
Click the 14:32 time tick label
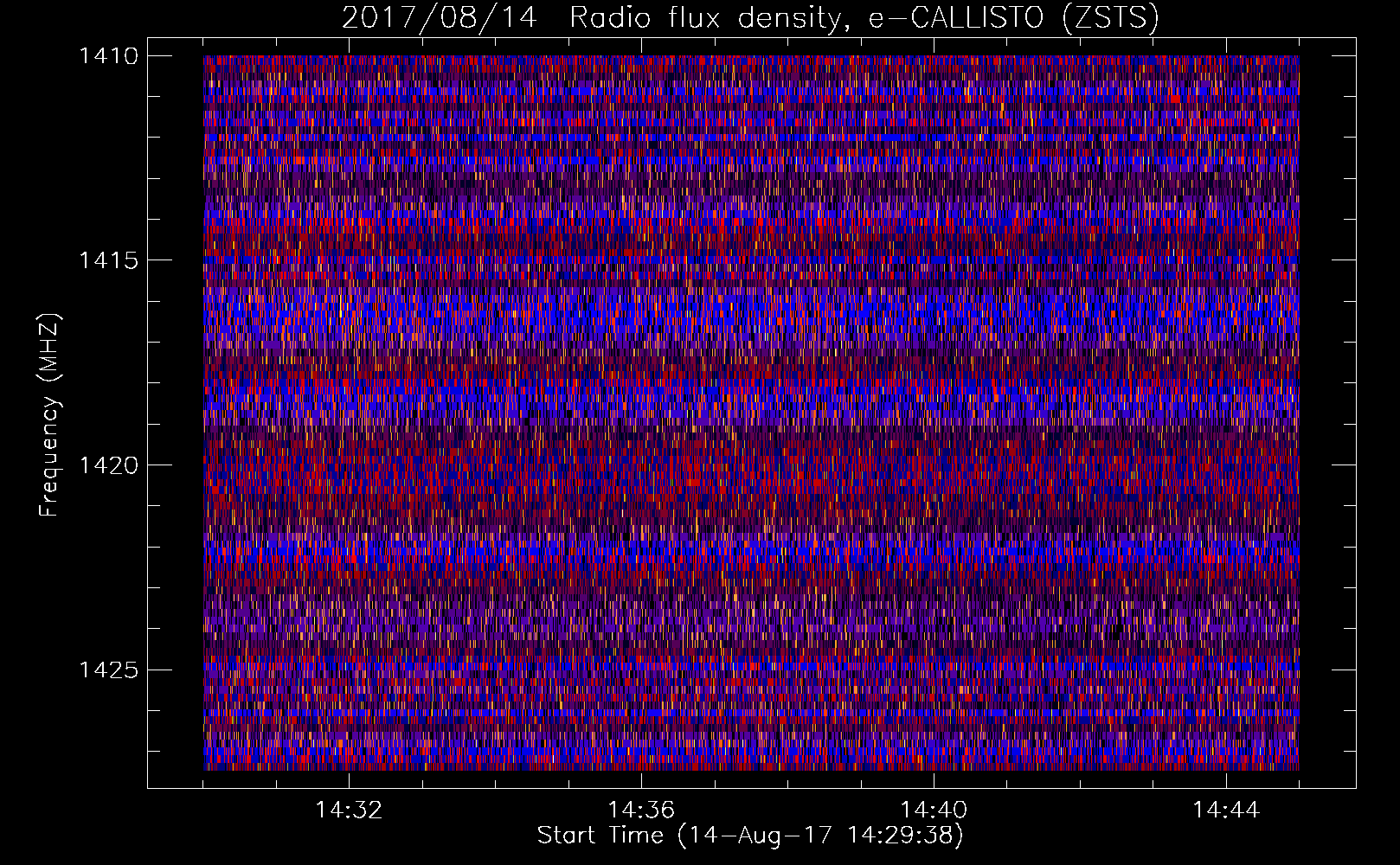pyautogui.click(x=349, y=811)
